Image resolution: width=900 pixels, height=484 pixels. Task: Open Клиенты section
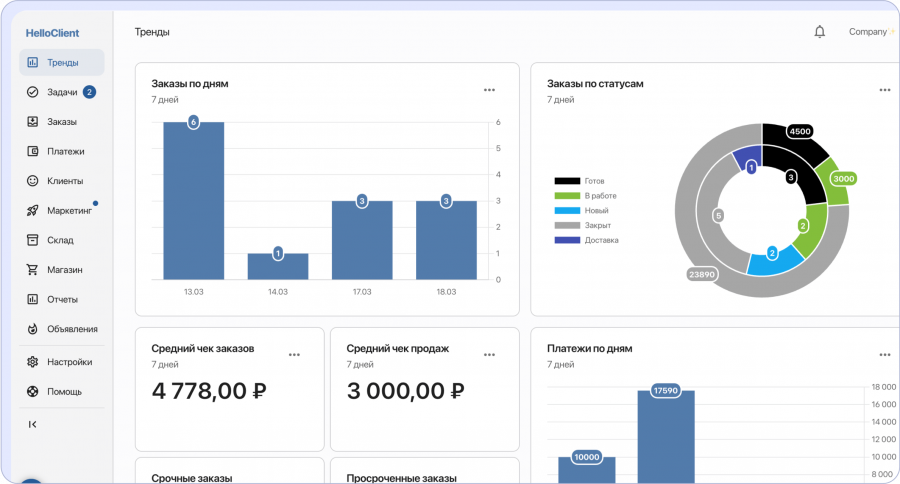(x=62, y=181)
